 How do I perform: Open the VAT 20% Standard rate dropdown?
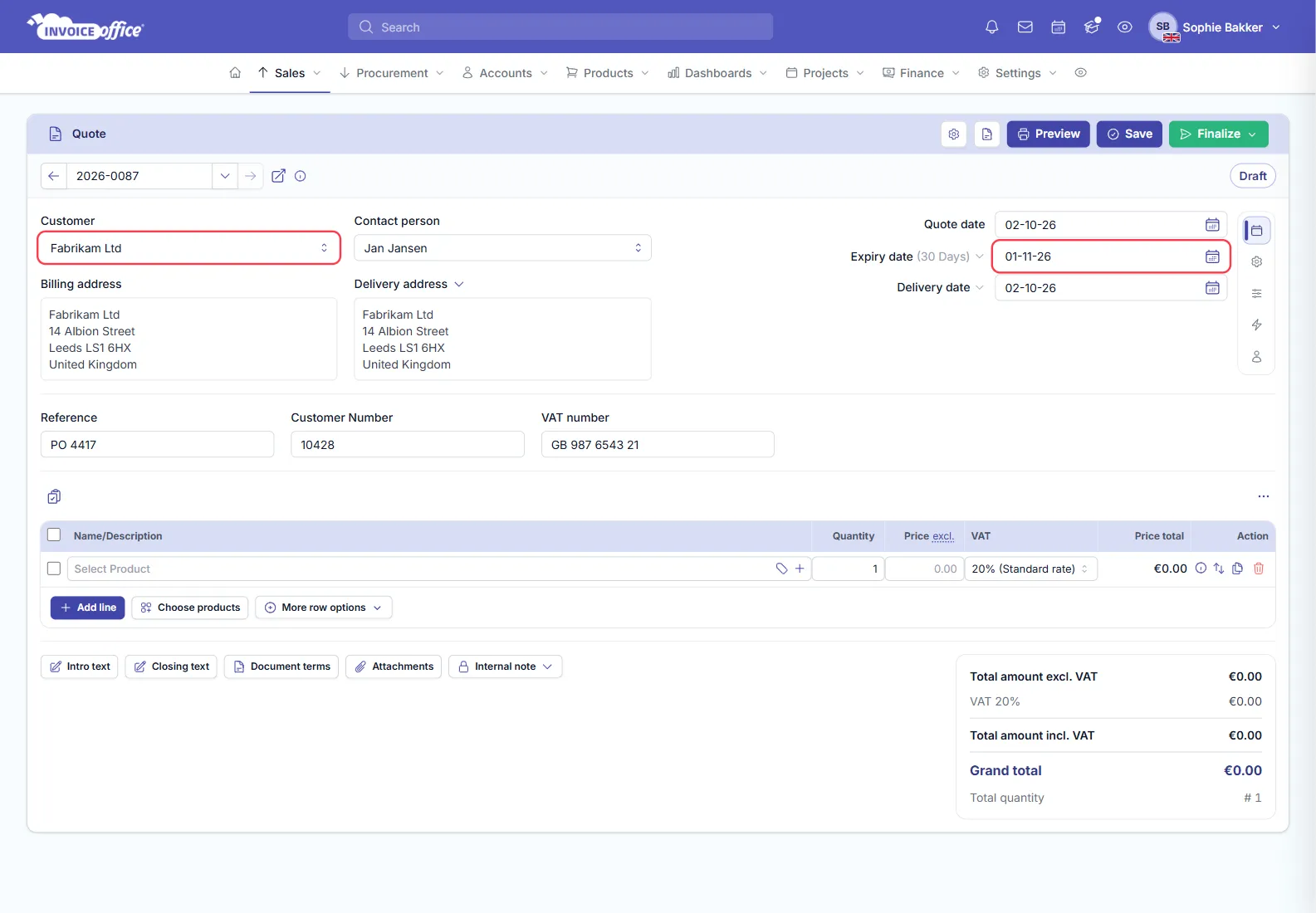1030,569
